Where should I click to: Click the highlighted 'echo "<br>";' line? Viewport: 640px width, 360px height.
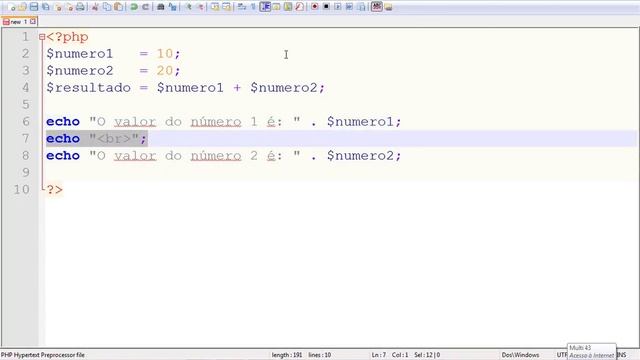(96, 139)
